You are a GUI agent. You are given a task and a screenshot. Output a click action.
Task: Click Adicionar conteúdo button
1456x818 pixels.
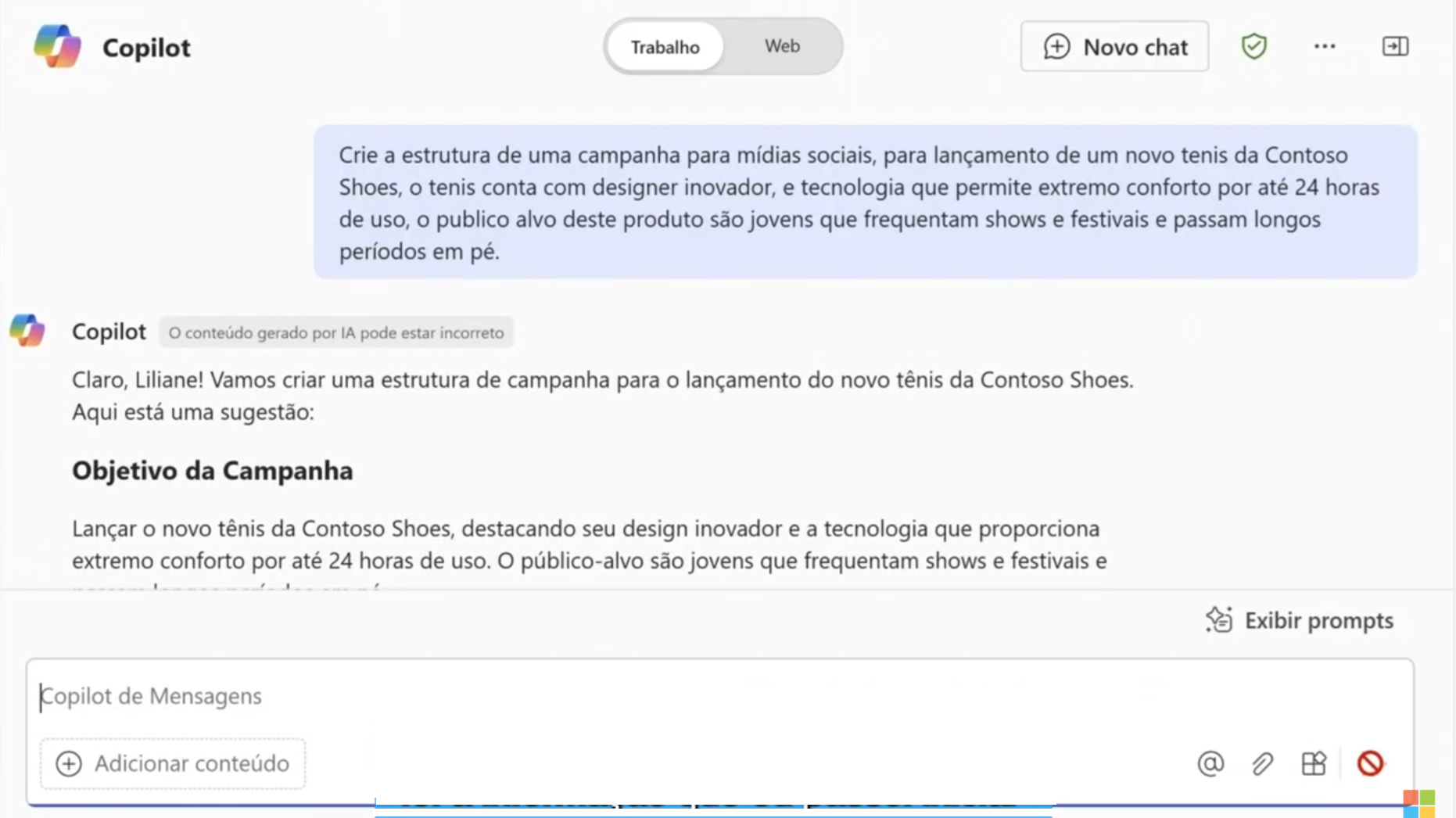pyautogui.click(x=173, y=763)
